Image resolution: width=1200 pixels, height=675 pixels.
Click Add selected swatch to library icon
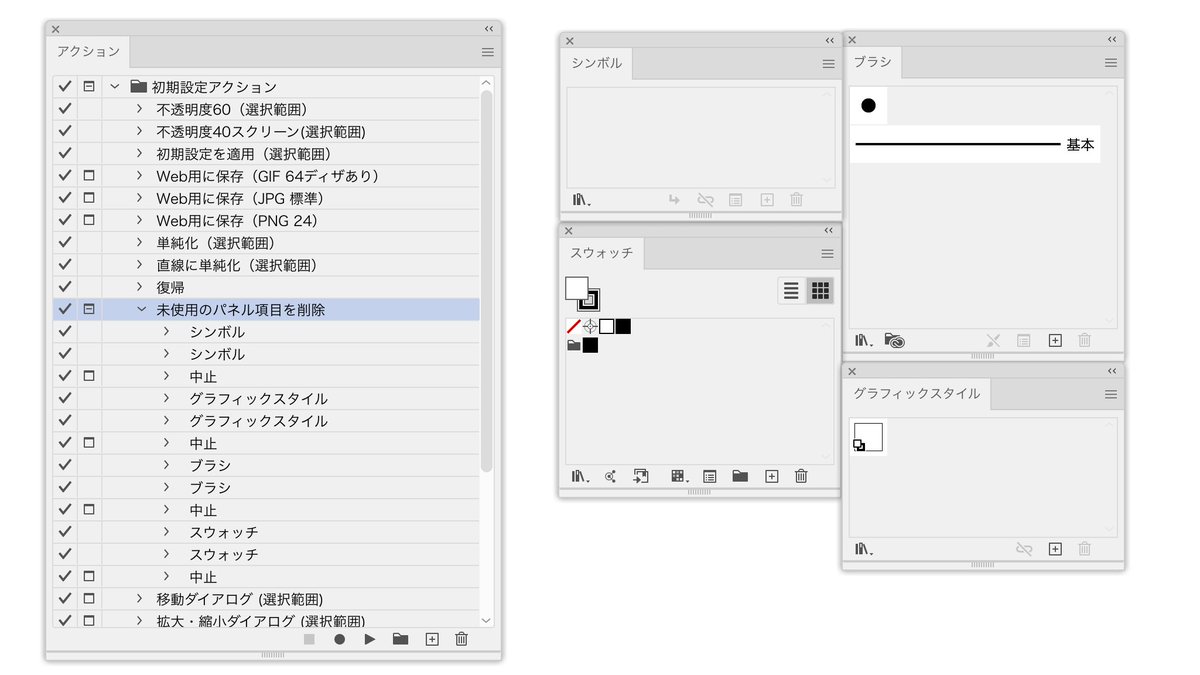point(641,476)
